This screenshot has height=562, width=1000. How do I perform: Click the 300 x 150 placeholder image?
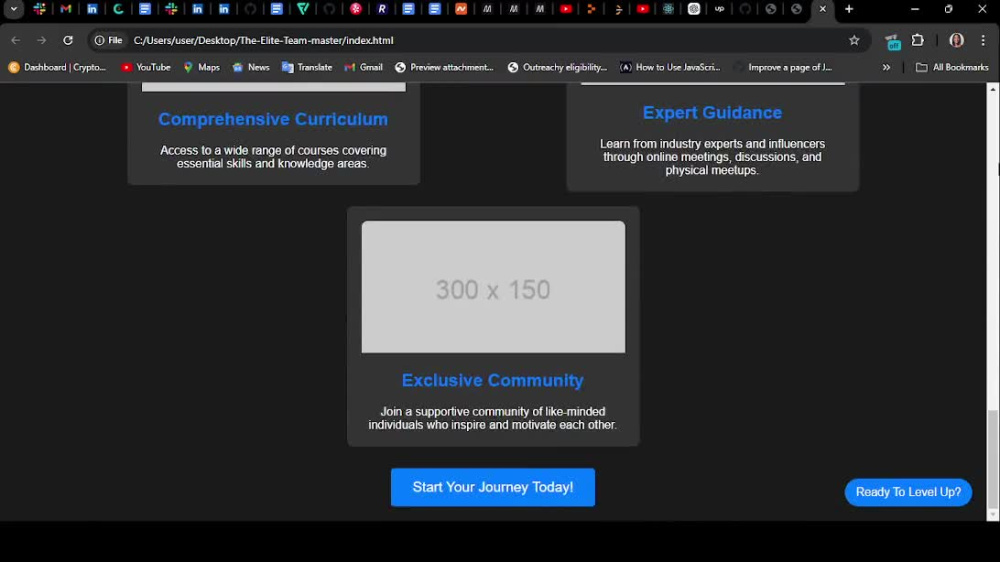coord(493,287)
